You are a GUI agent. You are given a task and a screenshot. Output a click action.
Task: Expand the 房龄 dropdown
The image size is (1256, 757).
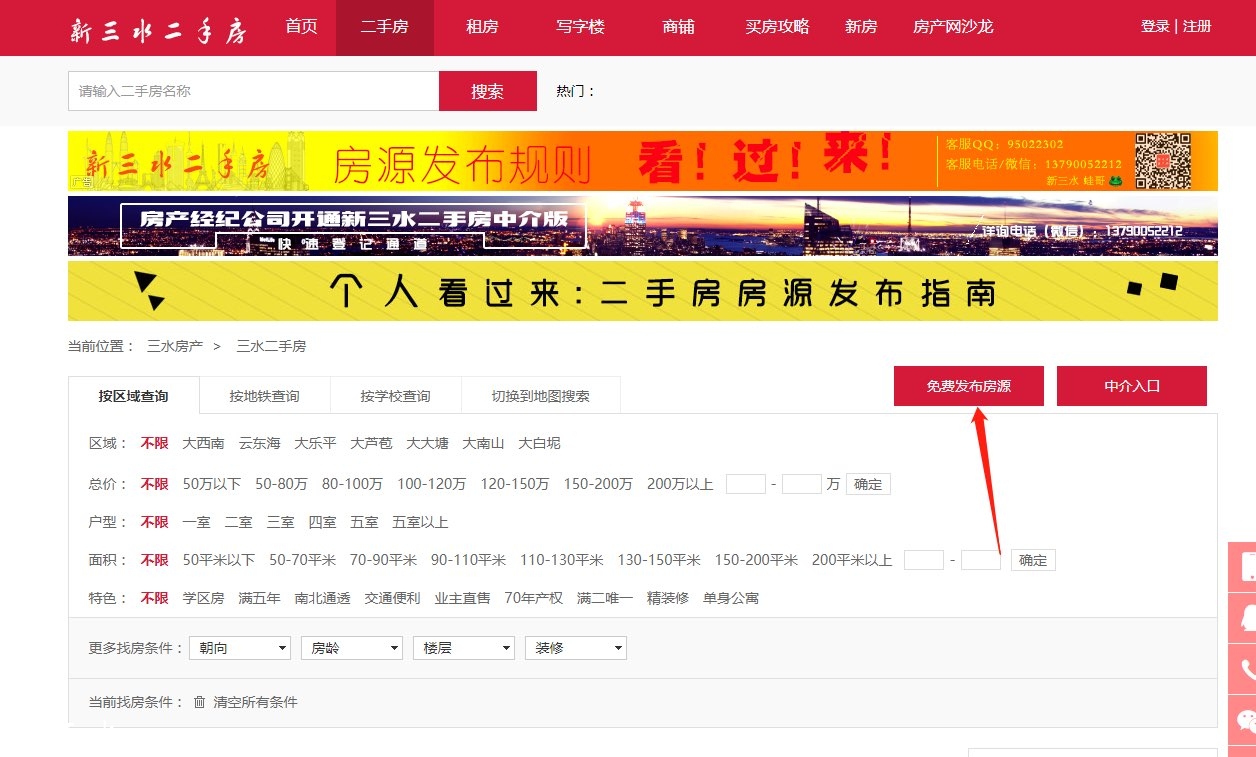click(352, 648)
